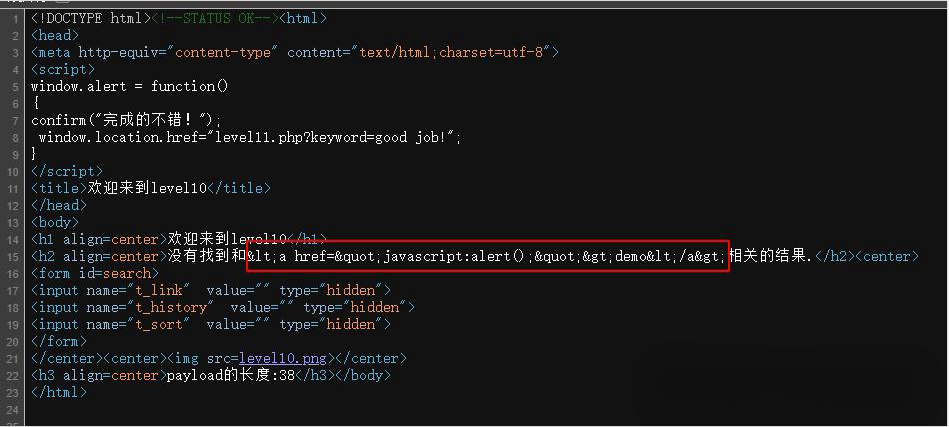Screen dimensions: 949x427
Task: Click the <form id=search> tag
Action: coord(95,273)
